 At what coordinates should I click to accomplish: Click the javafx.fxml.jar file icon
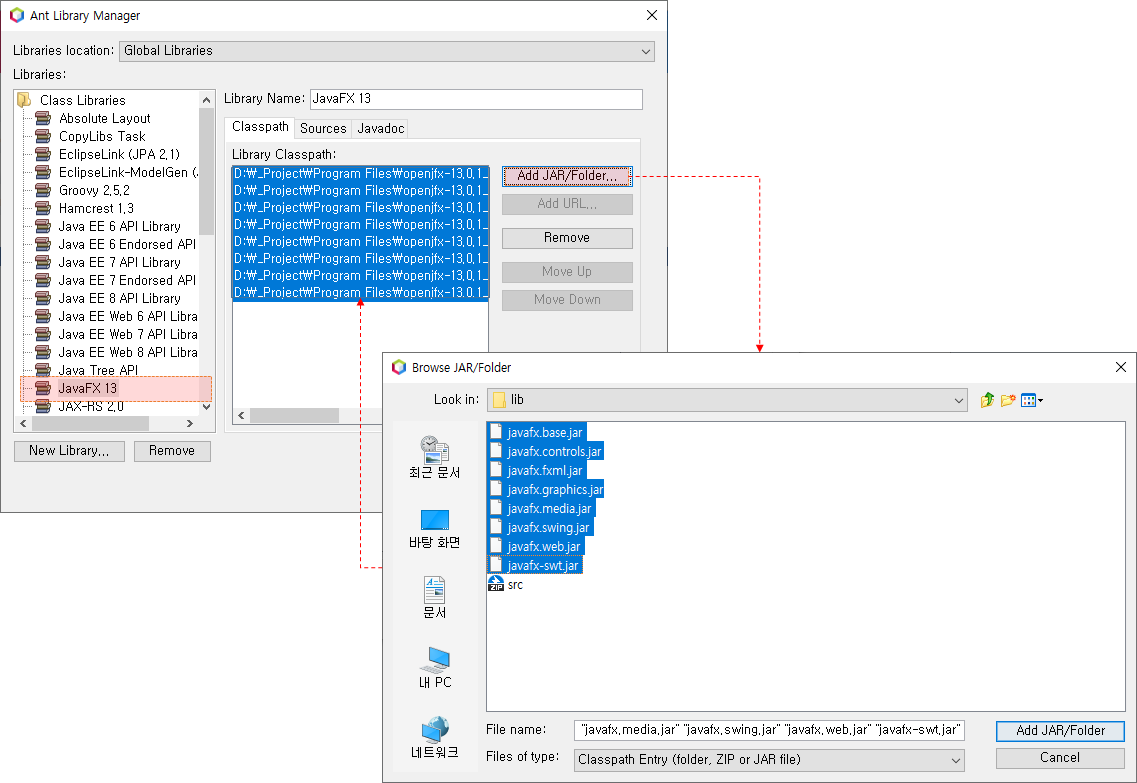pos(496,470)
